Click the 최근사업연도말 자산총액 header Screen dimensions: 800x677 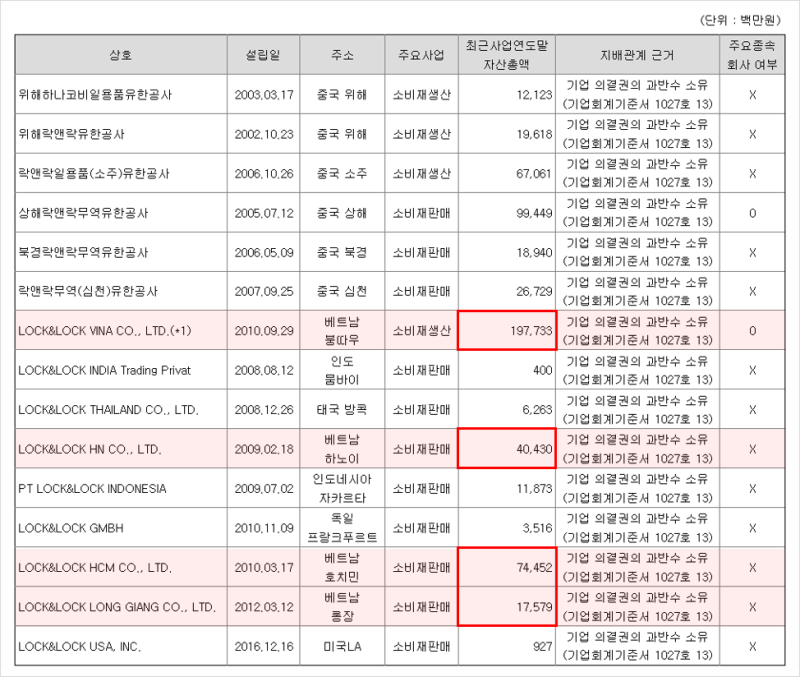(x=507, y=55)
